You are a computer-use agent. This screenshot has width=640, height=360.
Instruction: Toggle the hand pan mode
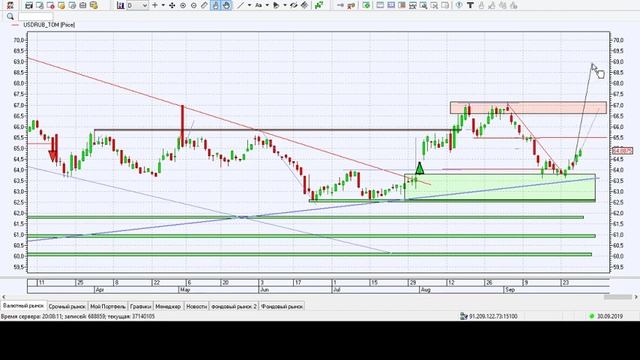pos(227,5)
